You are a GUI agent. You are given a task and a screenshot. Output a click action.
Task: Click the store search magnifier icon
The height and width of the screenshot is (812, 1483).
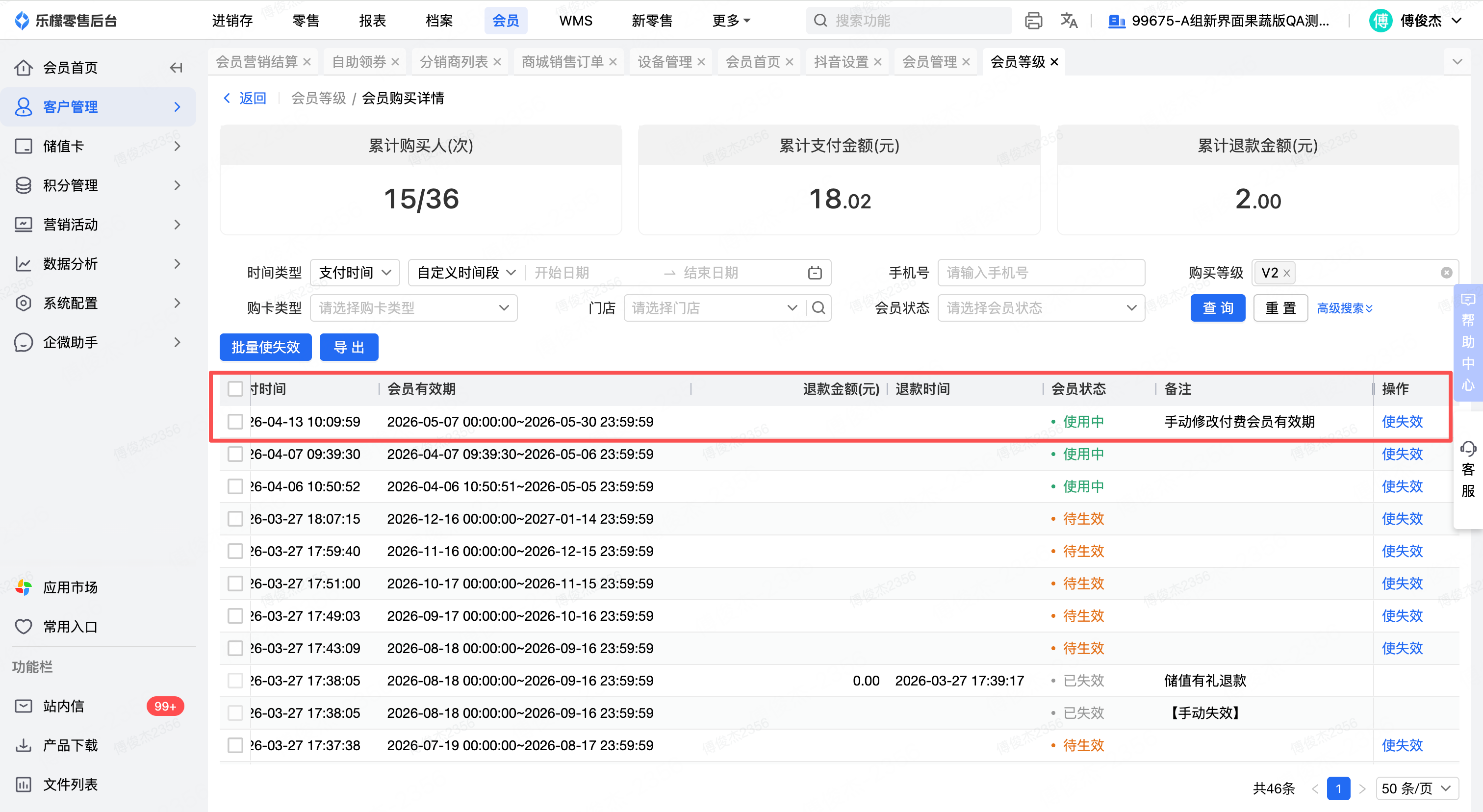(x=818, y=308)
